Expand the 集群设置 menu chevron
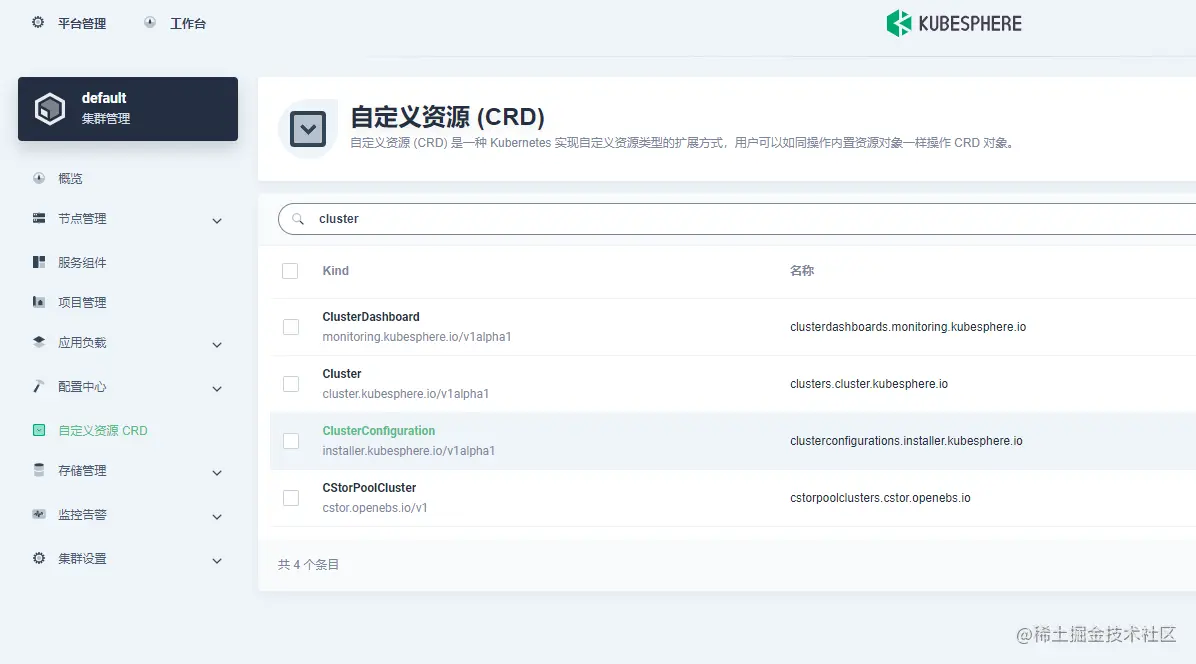This screenshot has height=664, width=1196. click(x=217, y=561)
